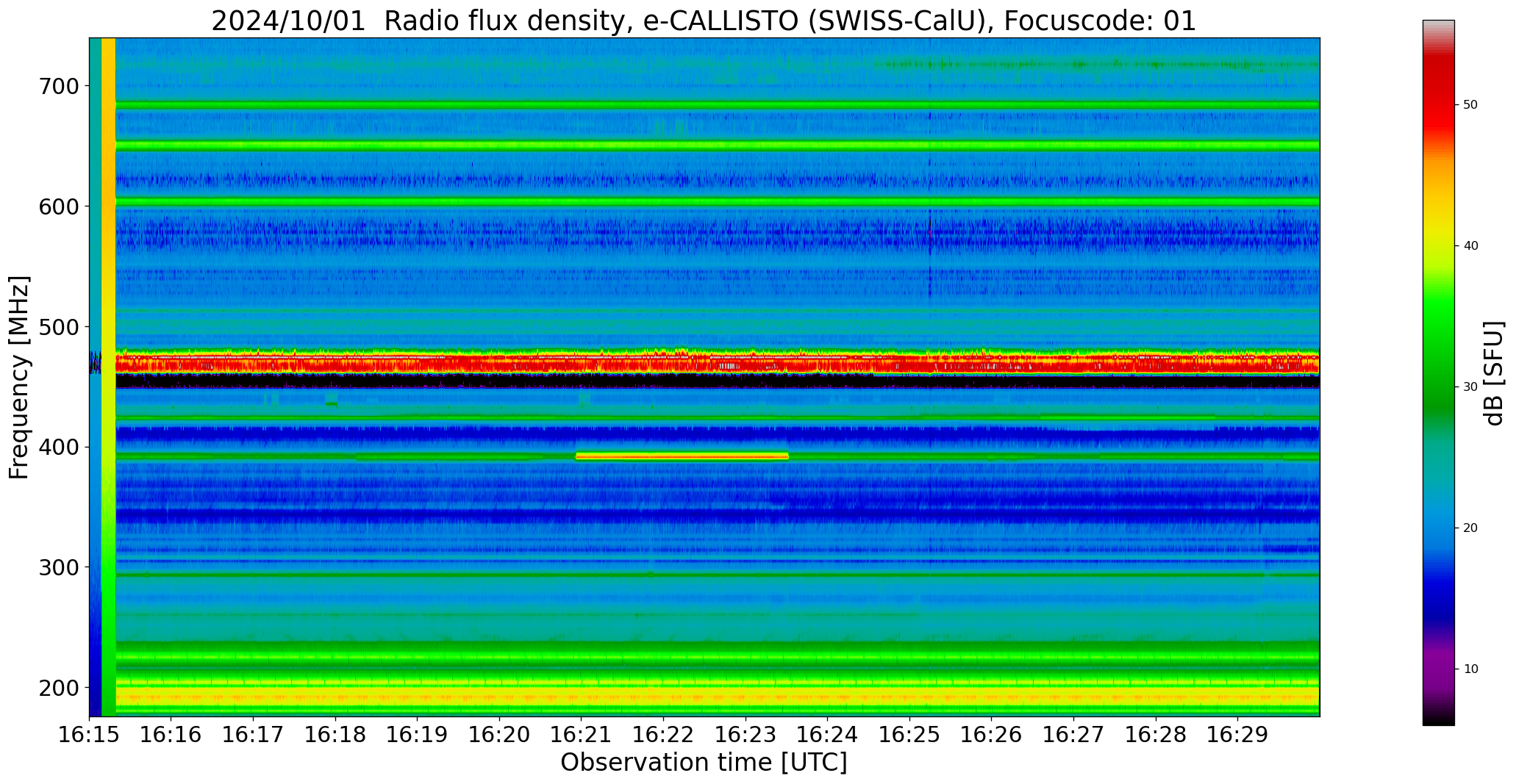Image resolution: width=1516 pixels, height=784 pixels.
Task: Click the 16:22 time tick label
Action: click(x=664, y=735)
